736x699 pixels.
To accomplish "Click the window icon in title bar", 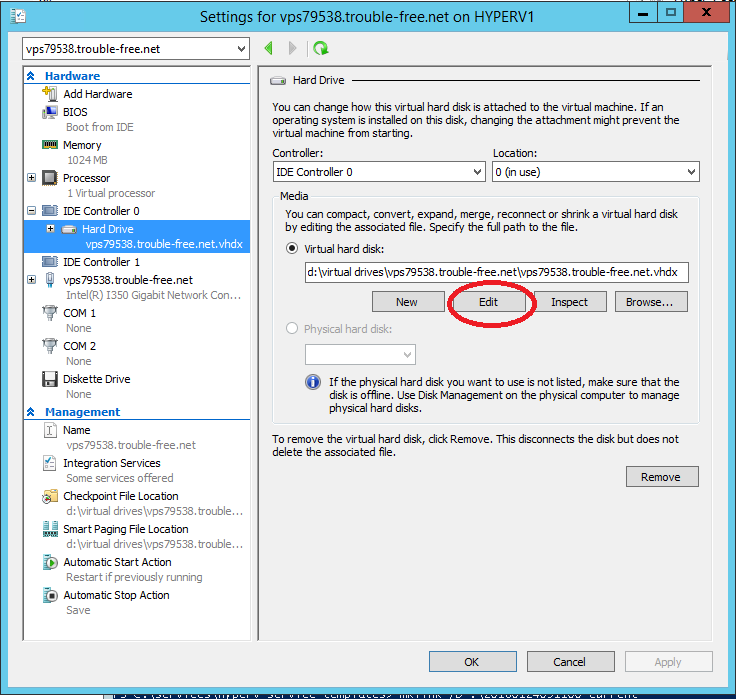I will [18, 17].
